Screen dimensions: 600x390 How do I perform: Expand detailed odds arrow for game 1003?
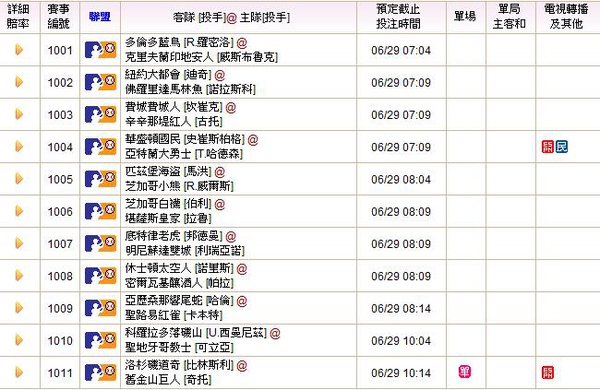19,114
